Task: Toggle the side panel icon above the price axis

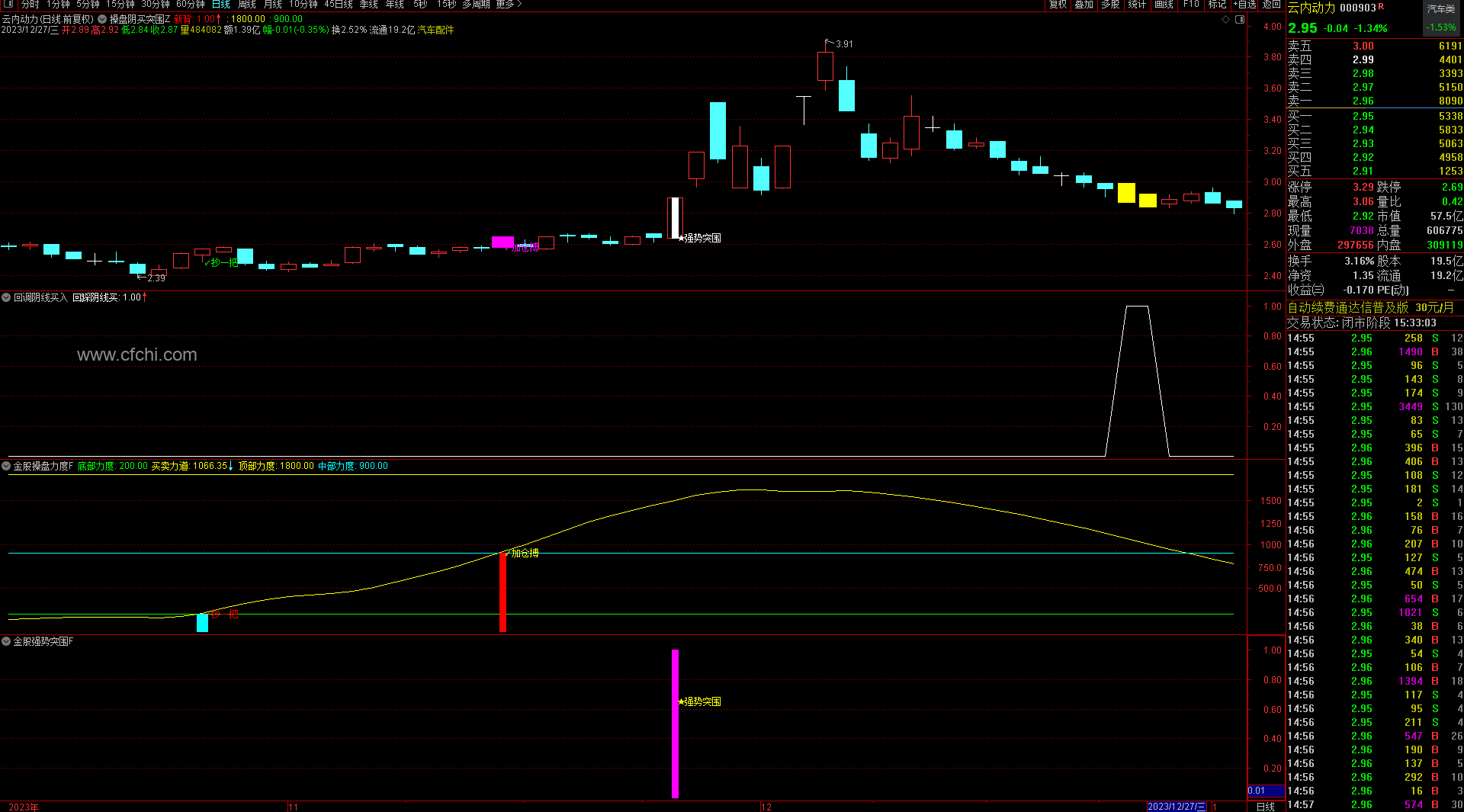Action: coord(1240,20)
